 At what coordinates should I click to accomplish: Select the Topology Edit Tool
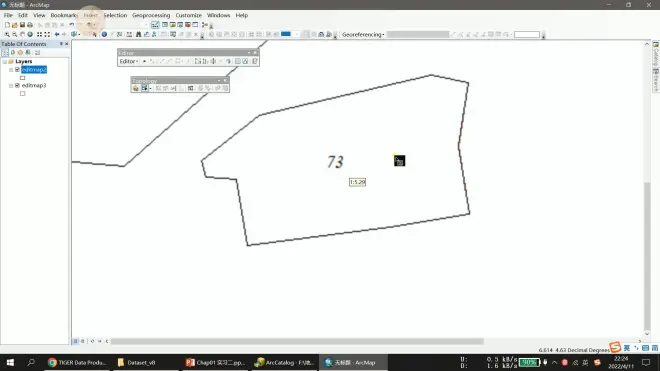pyautogui.click(x=144, y=88)
